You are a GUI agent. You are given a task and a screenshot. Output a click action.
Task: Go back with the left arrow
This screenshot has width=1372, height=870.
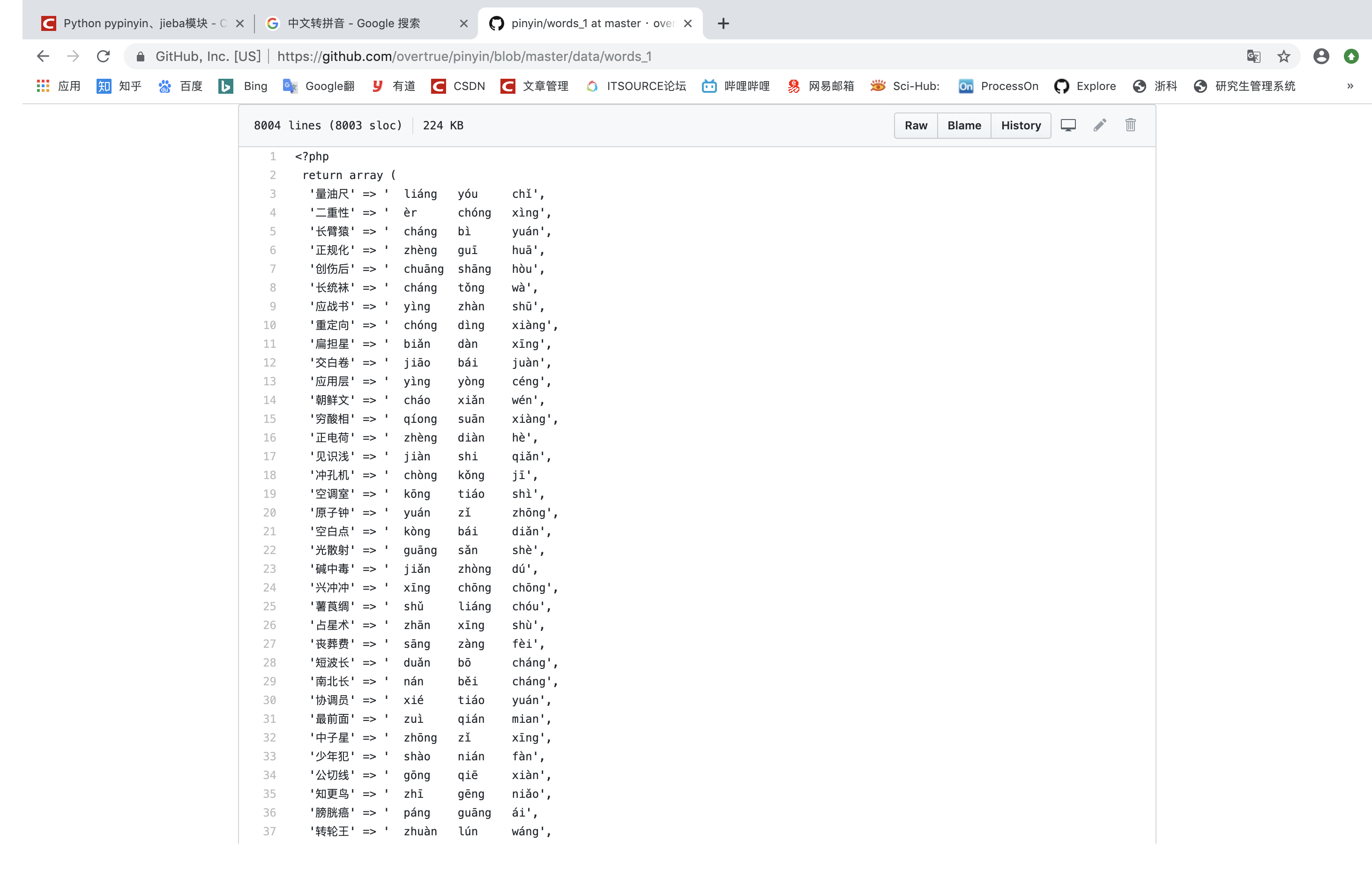tap(43, 56)
